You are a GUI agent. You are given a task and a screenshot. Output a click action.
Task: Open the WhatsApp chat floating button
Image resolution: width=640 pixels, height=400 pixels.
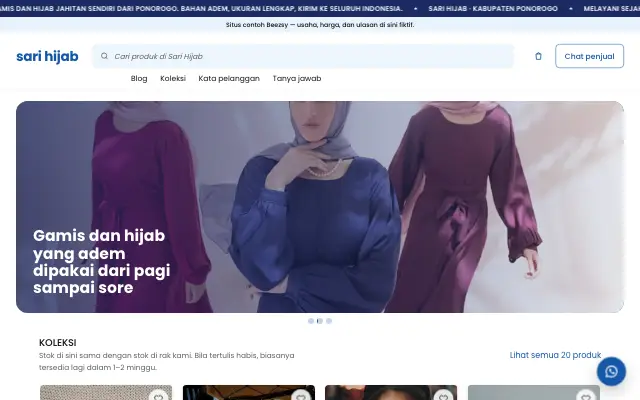click(x=611, y=371)
